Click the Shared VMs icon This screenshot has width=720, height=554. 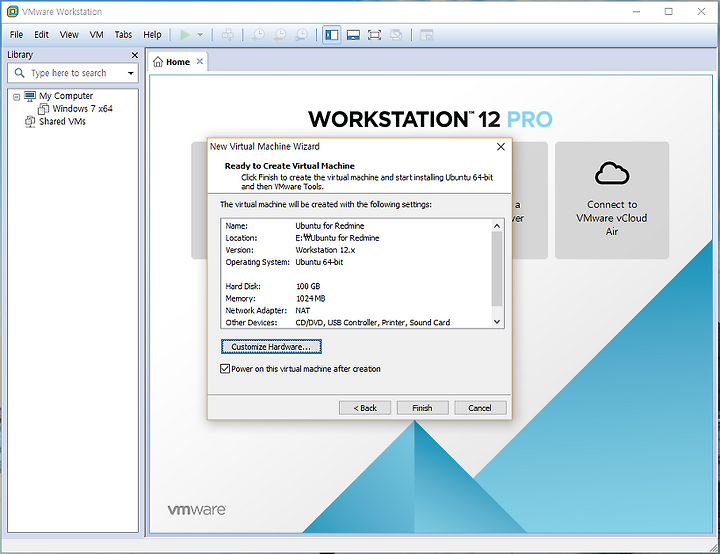point(30,122)
